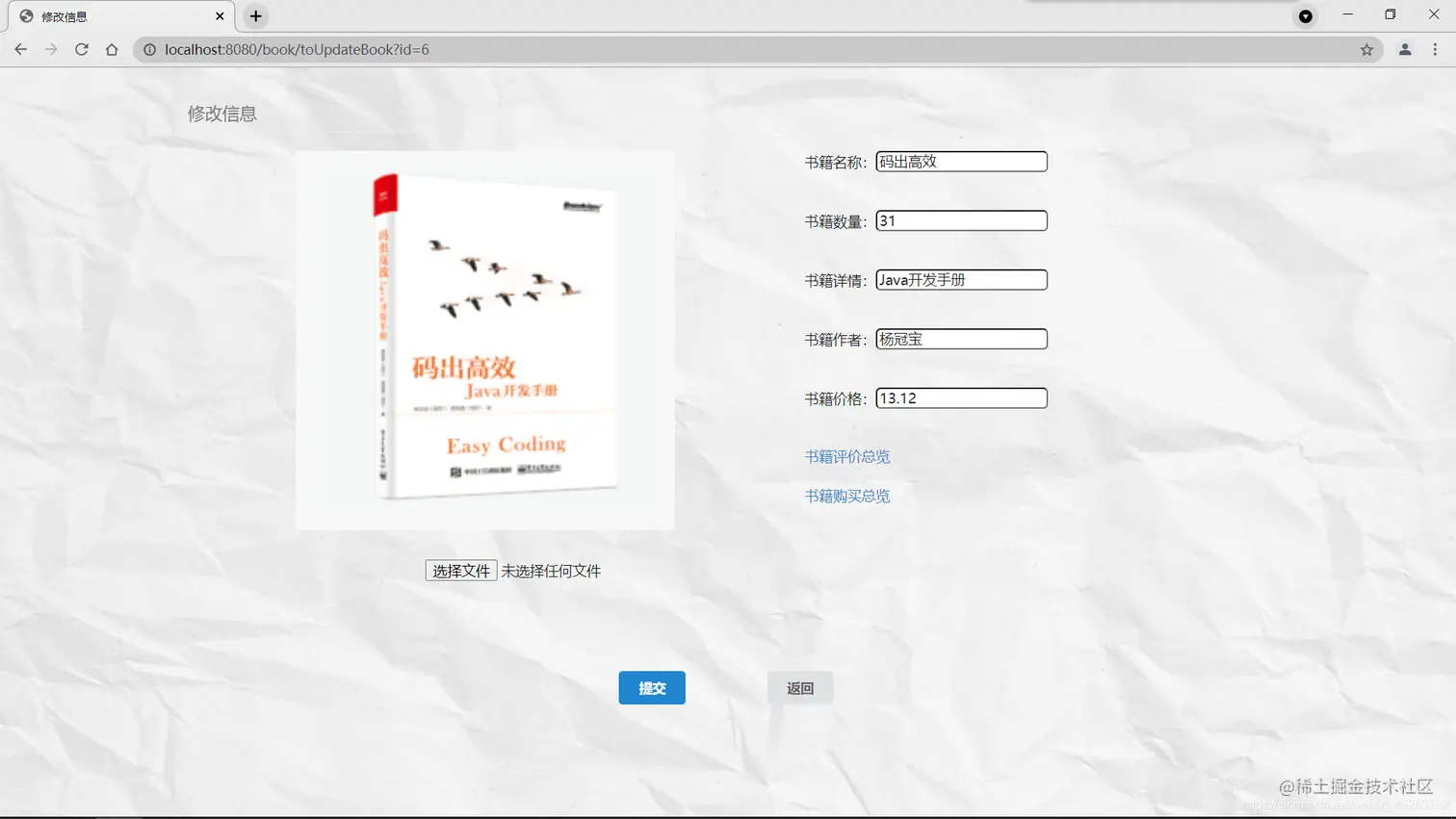The height and width of the screenshot is (819, 1456).
Task: Click the round dropdown icon in title bar
Action: point(1305,16)
